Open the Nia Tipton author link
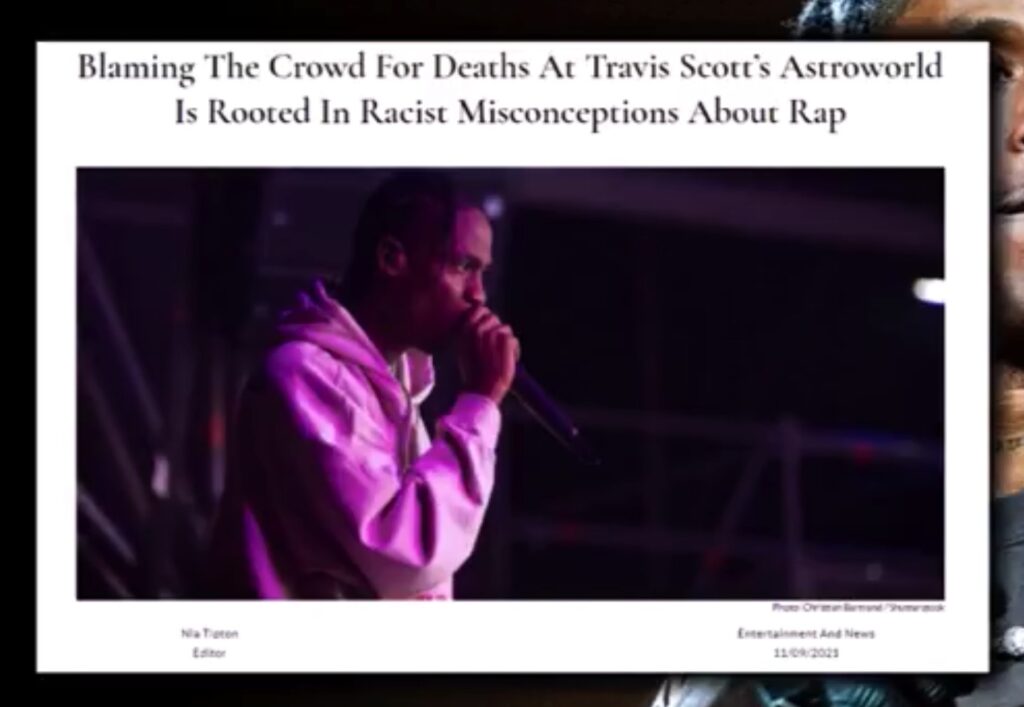This screenshot has width=1024, height=707. (209, 633)
